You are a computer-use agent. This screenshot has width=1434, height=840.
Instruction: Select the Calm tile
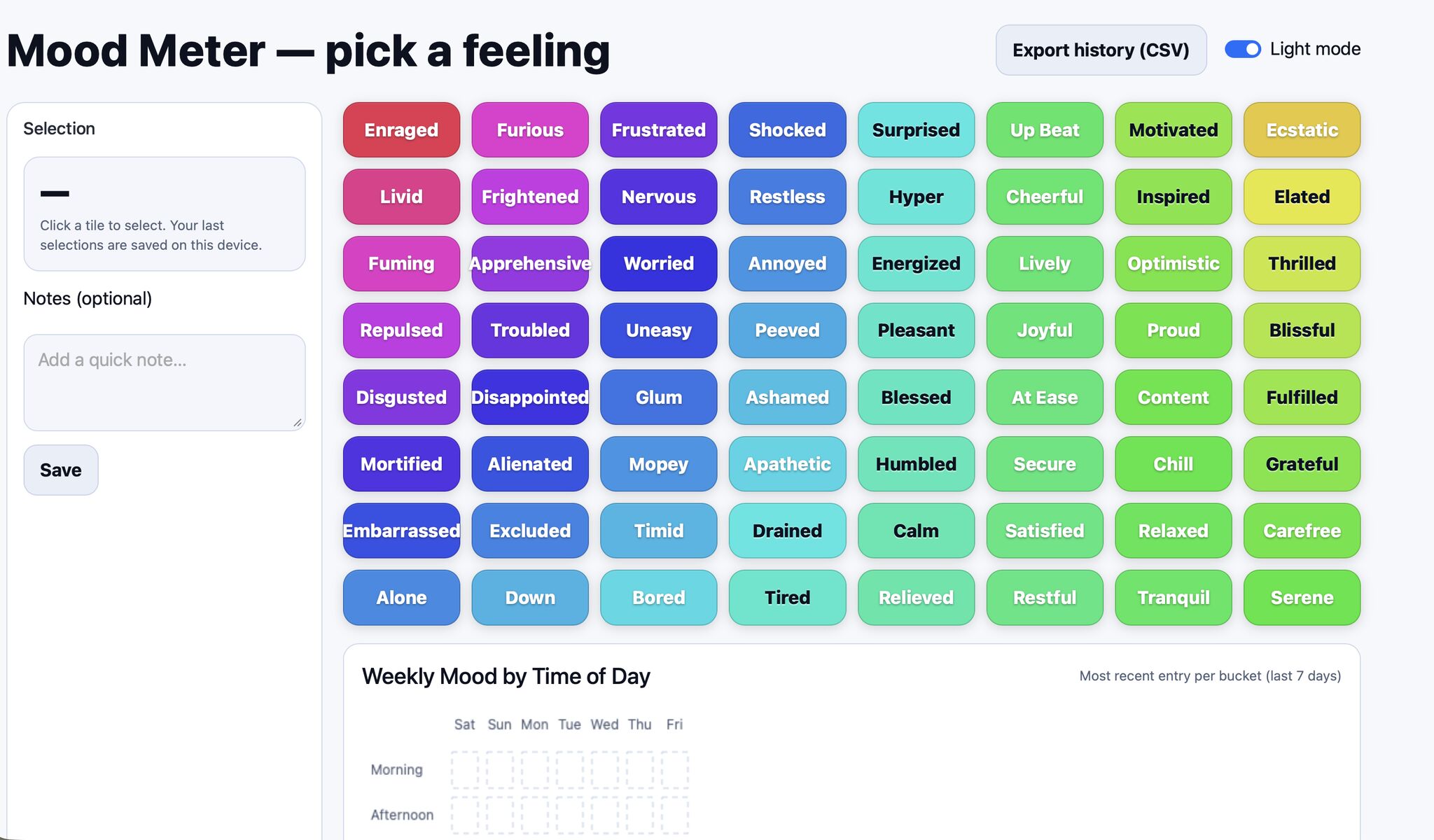click(916, 531)
